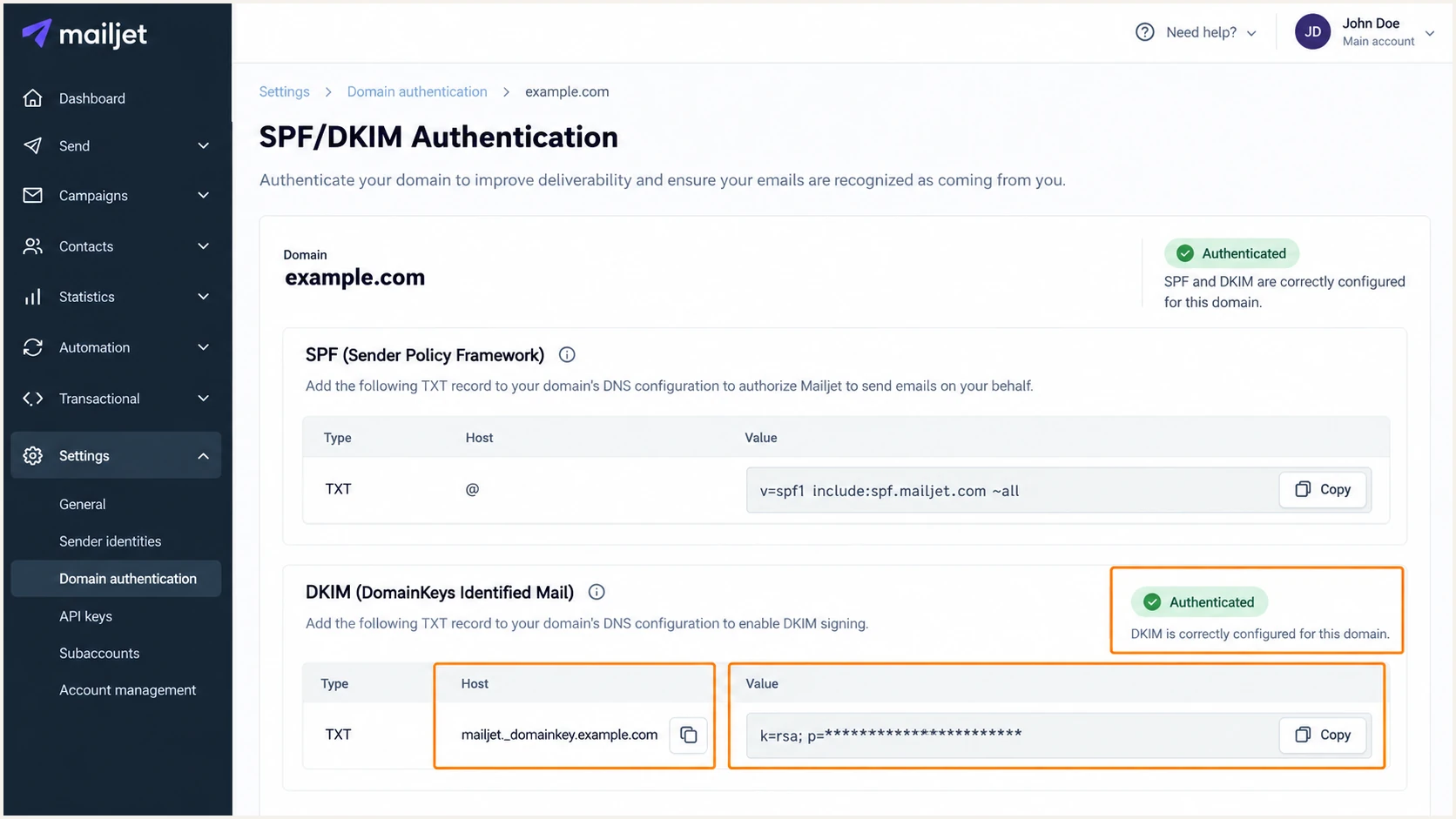Image resolution: width=1456 pixels, height=819 pixels.
Task: Show SPF info tooltip icon
Action: pos(567,355)
